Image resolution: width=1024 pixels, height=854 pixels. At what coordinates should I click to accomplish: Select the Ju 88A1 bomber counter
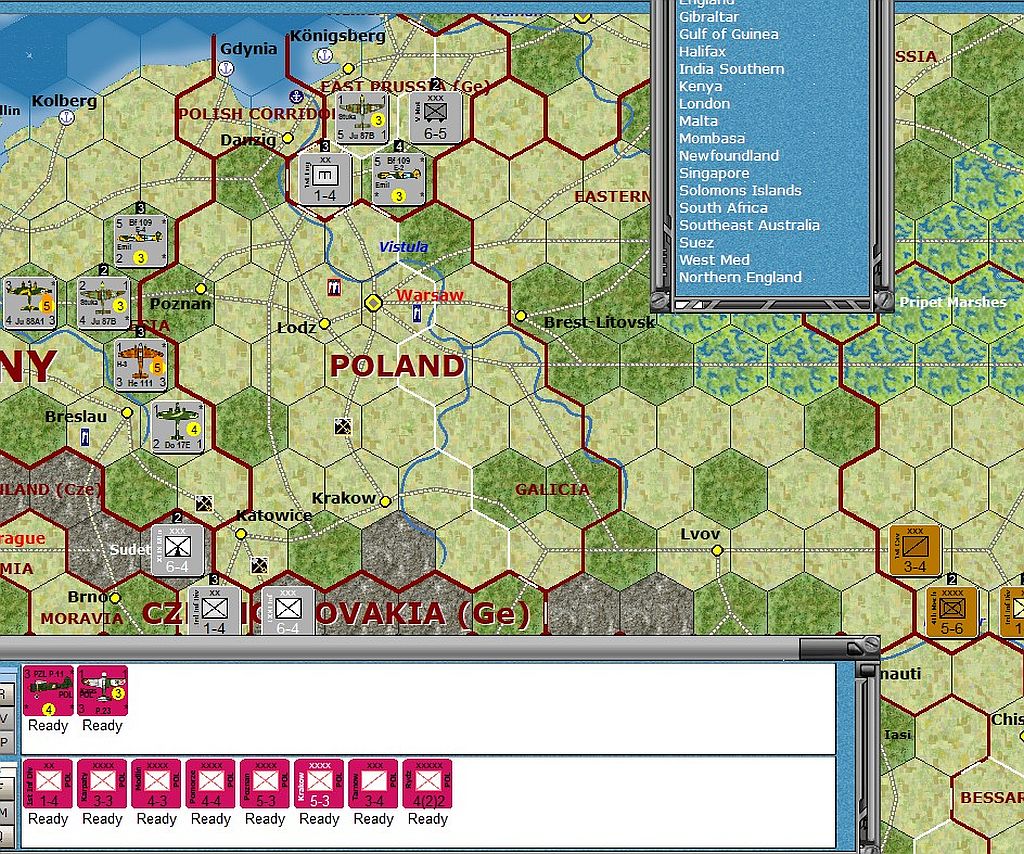(29, 304)
